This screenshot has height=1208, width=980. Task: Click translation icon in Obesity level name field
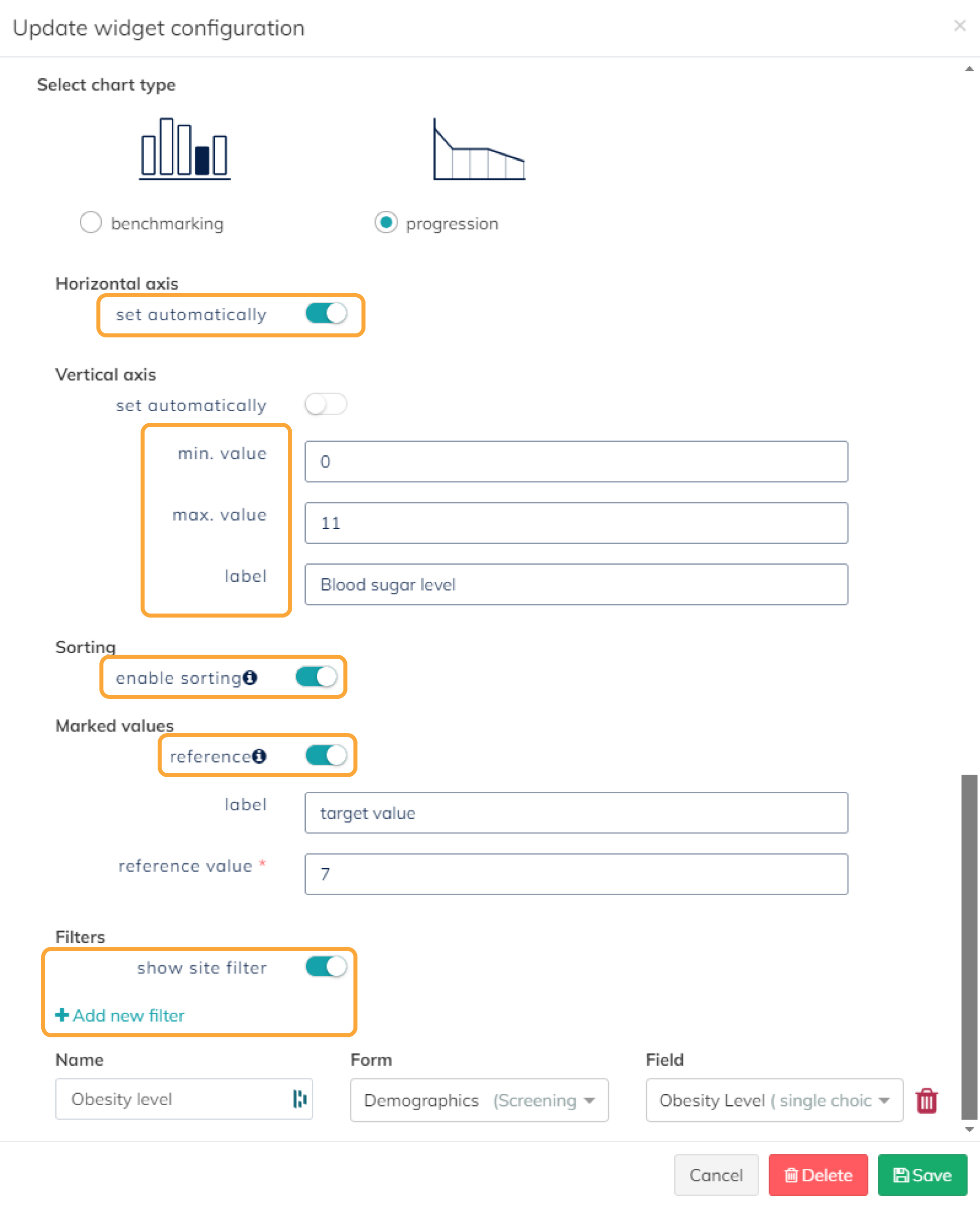(300, 1099)
